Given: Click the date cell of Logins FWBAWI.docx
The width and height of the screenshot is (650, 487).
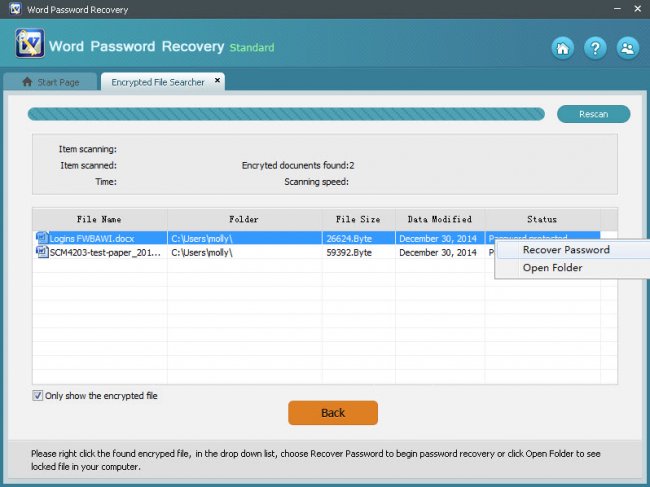Looking at the screenshot, I should (x=438, y=238).
